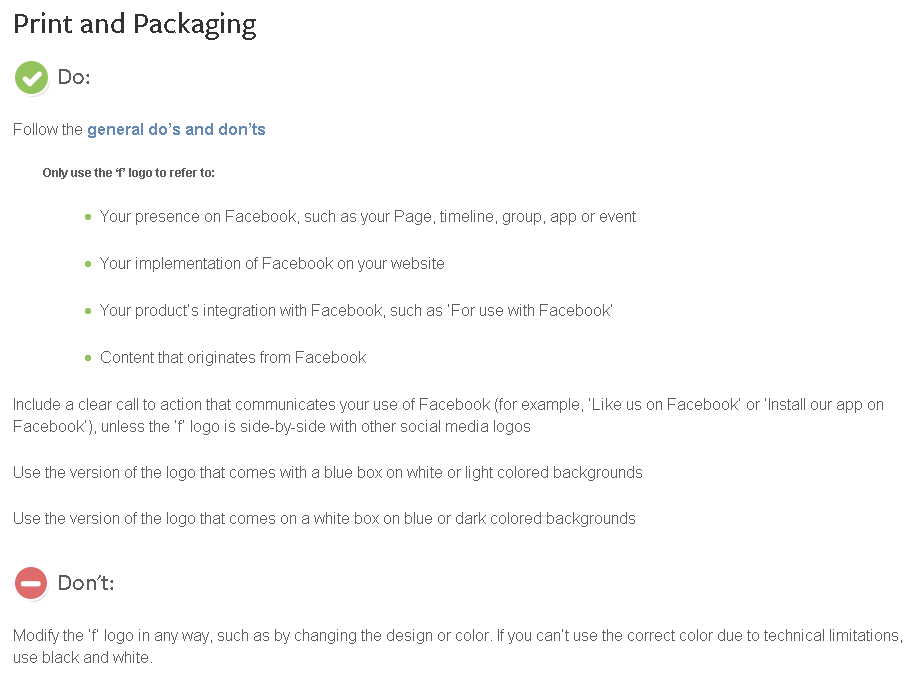Click the Print and Packaging heading

click(x=135, y=25)
